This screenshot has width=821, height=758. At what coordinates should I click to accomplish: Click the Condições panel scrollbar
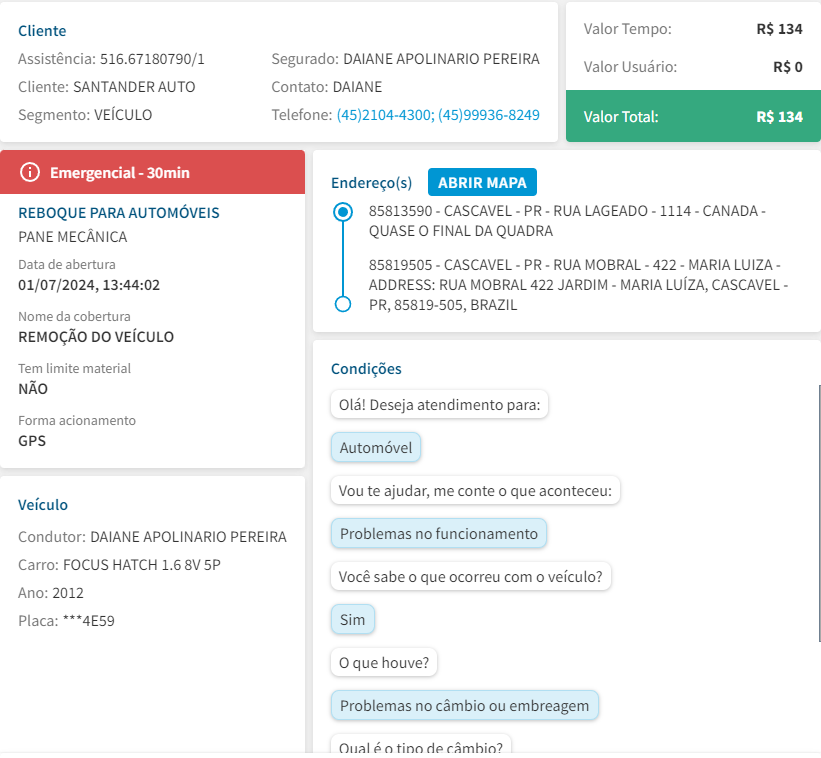[x=818, y=512]
